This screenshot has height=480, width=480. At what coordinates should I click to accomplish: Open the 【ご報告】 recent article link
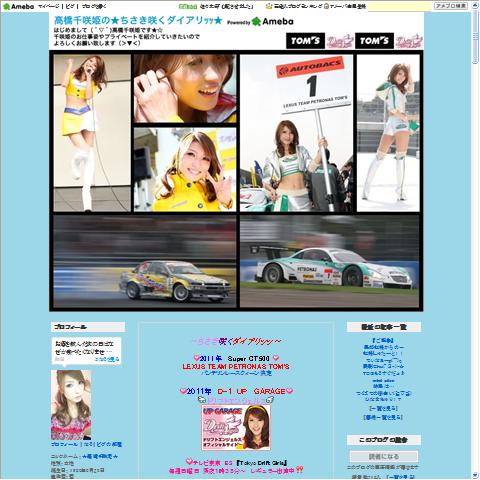(x=383, y=340)
